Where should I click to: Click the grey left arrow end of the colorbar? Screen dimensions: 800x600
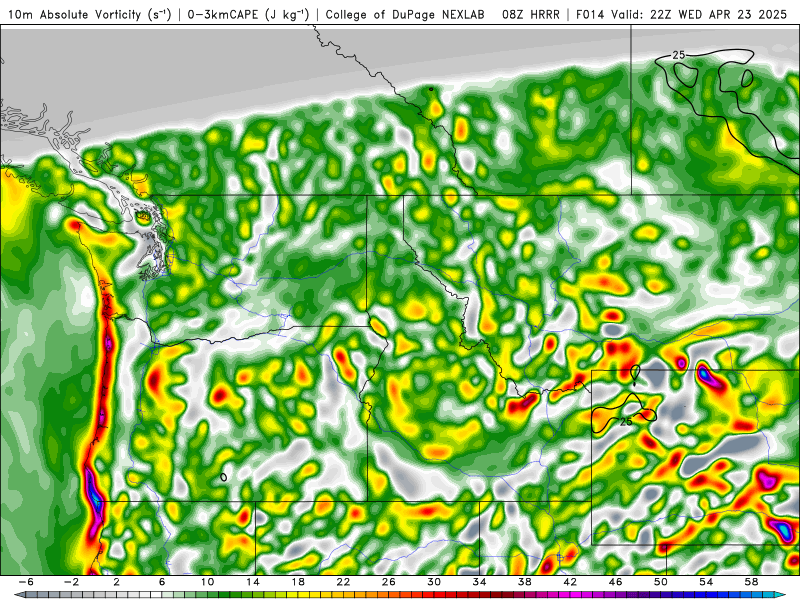pos(18,595)
